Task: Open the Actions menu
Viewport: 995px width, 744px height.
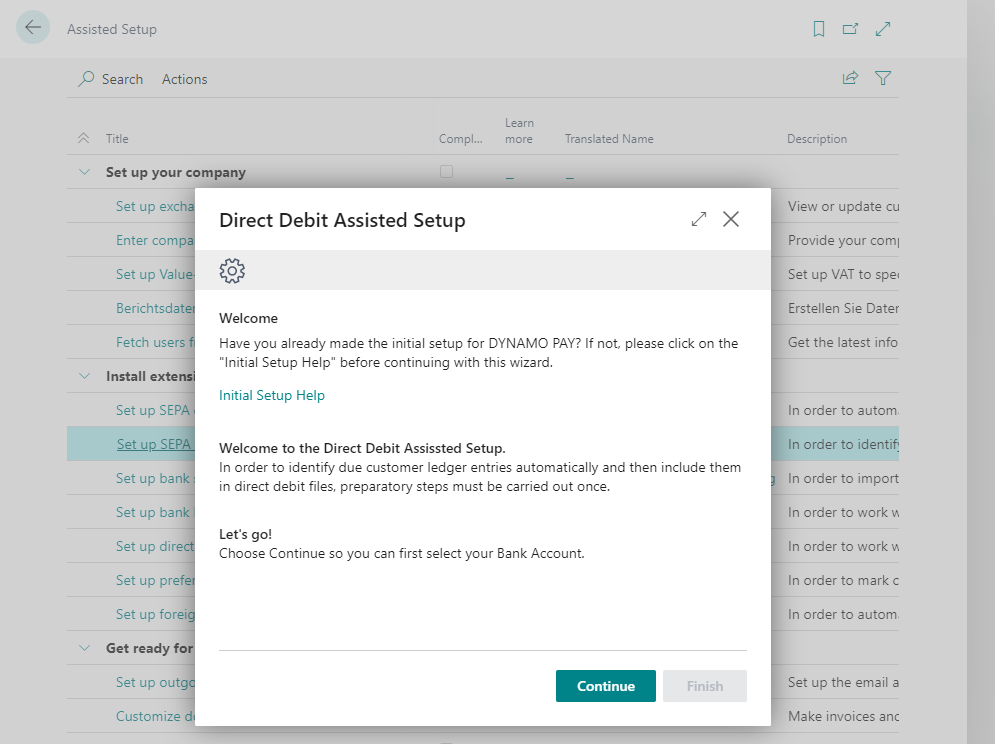Action: click(184, 78)
